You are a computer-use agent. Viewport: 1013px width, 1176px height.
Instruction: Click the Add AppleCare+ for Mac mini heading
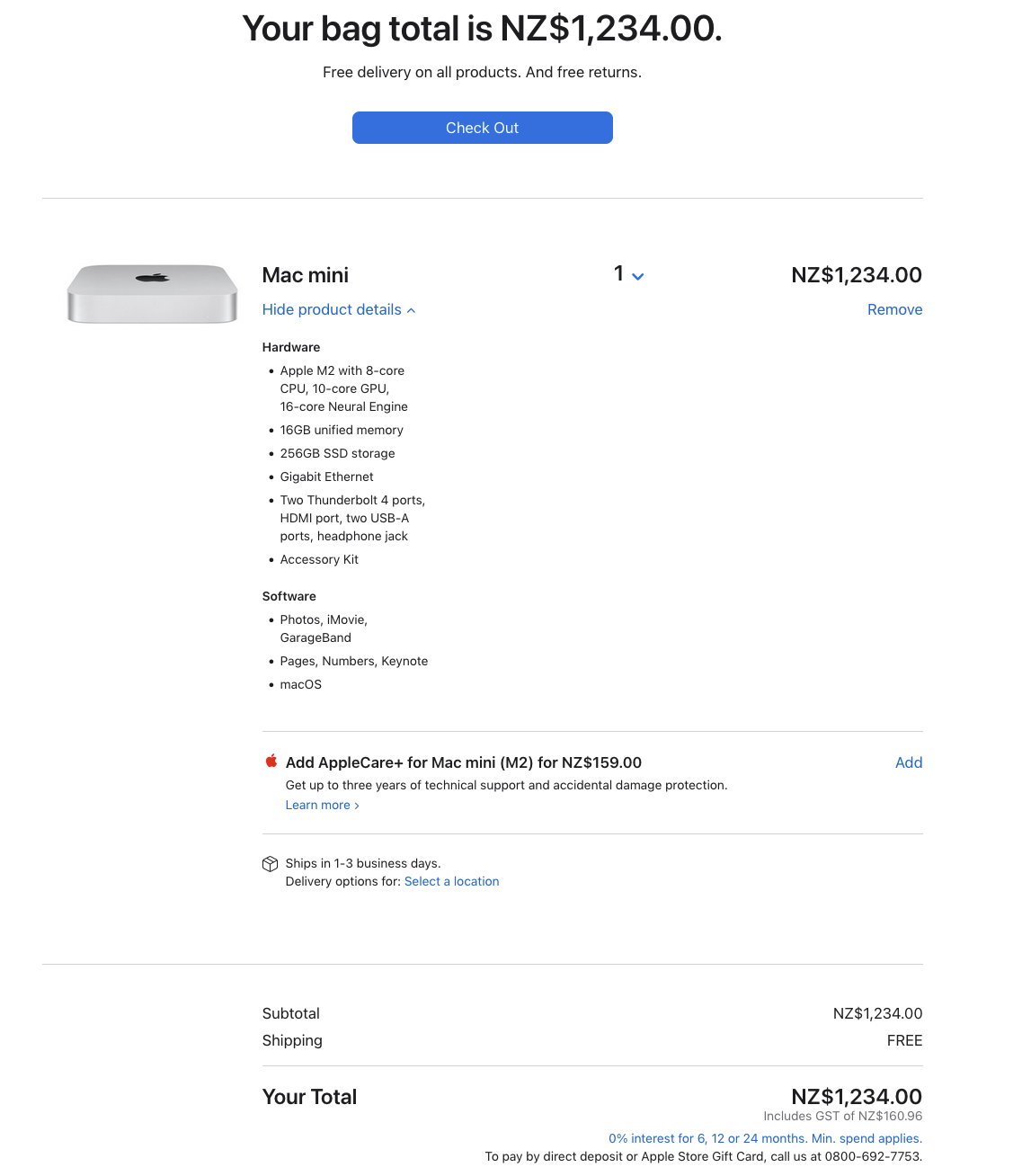463,762
